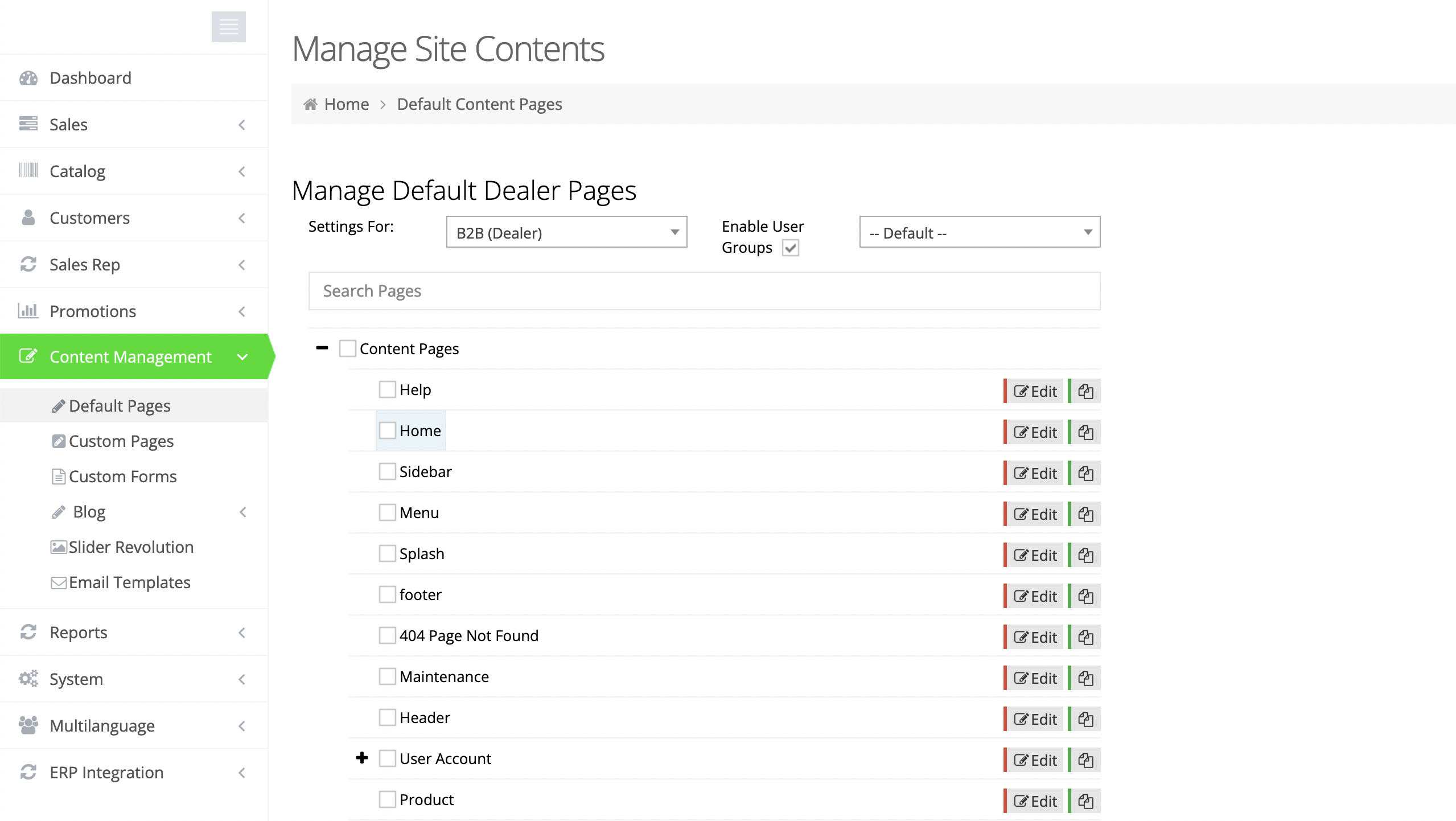Open the Dashboard menu item

134,78
